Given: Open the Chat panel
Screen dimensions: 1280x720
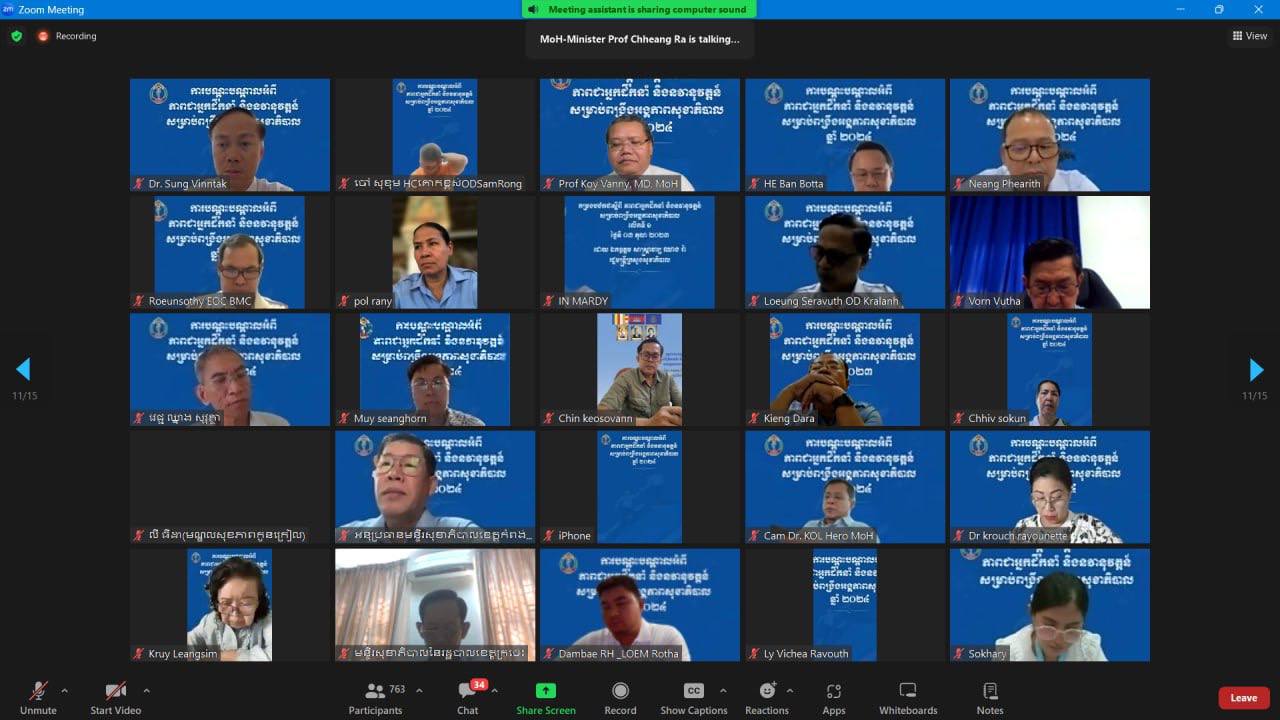Looking at the screenshot, I should 467,691.
